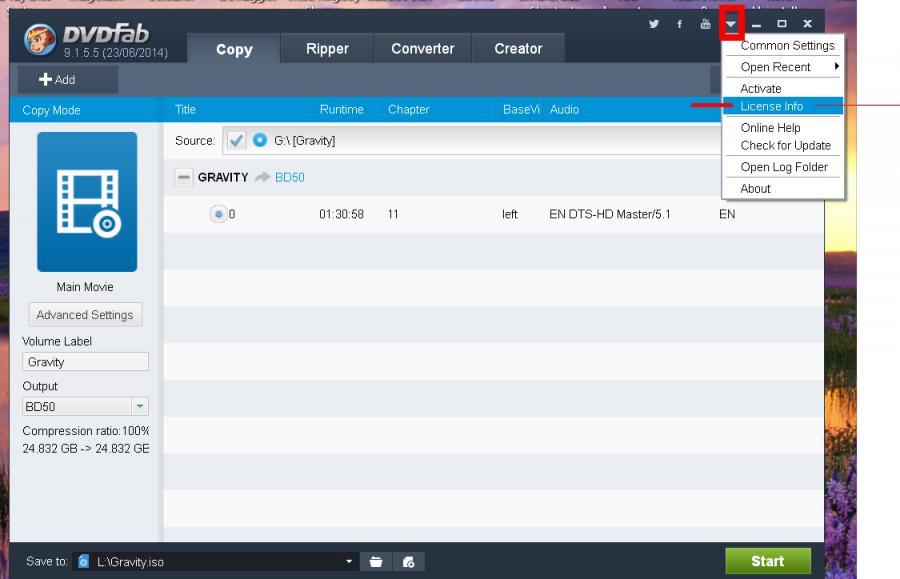The image size is (900, 579).
Task: Click the DVDFab monkey logo
Action: pos(40,39)
